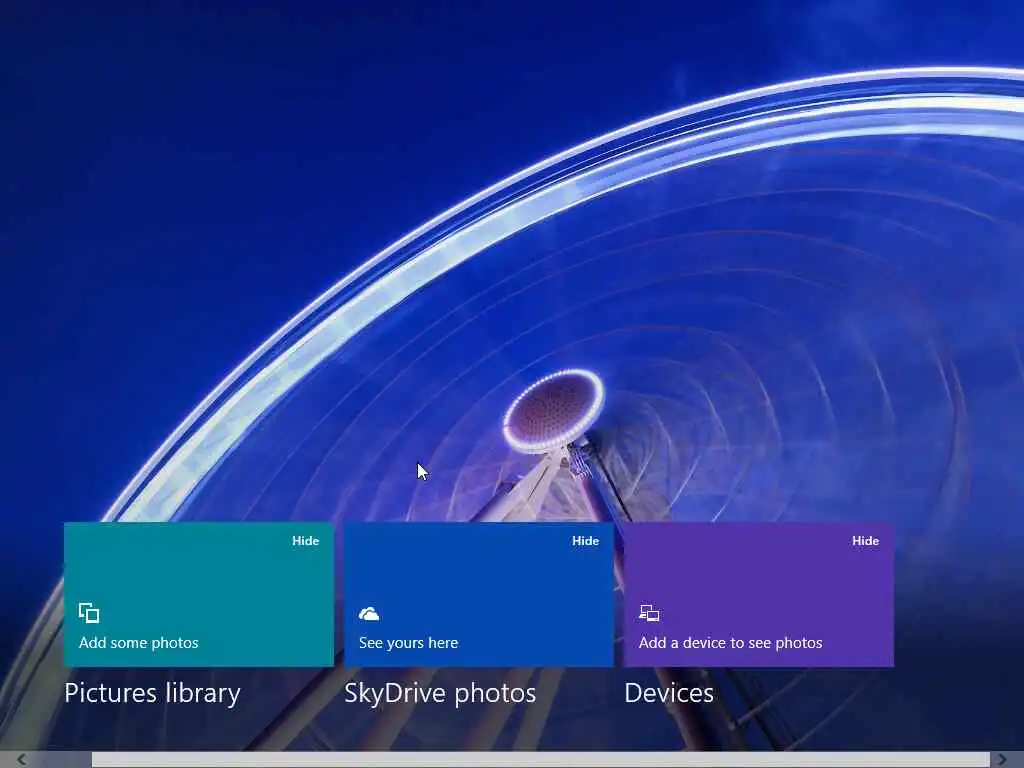Select the 'SkyDrive photos' heading
Viewport: 1024px width, 768px height.
pos(440,693)
